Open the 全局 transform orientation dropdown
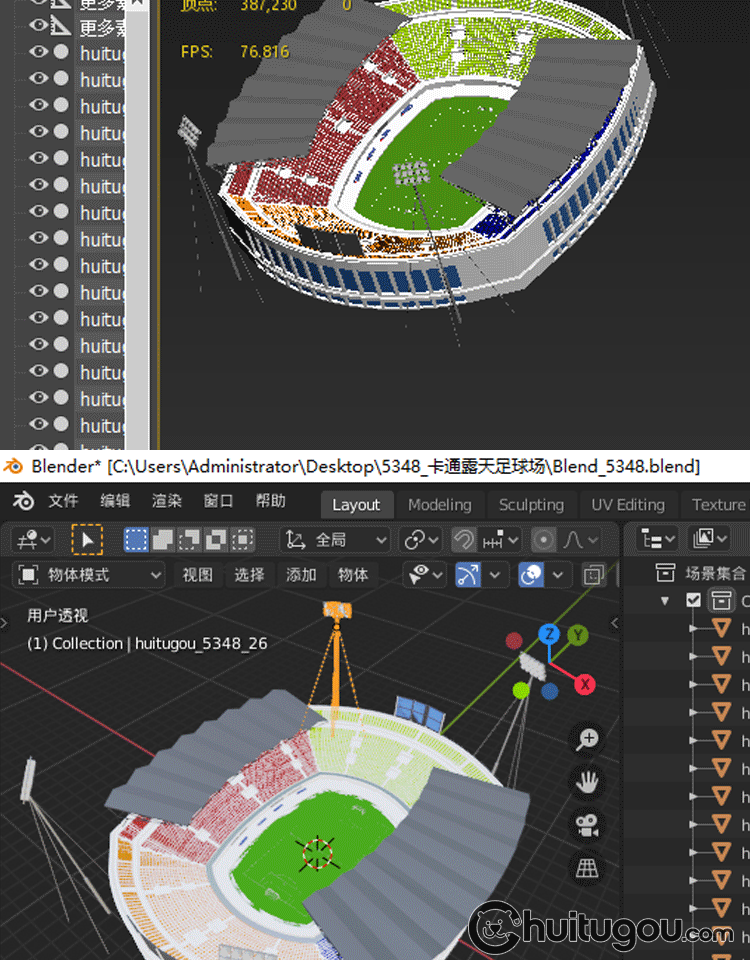Screen dimensions: 750x960 [x=337, y=540]
